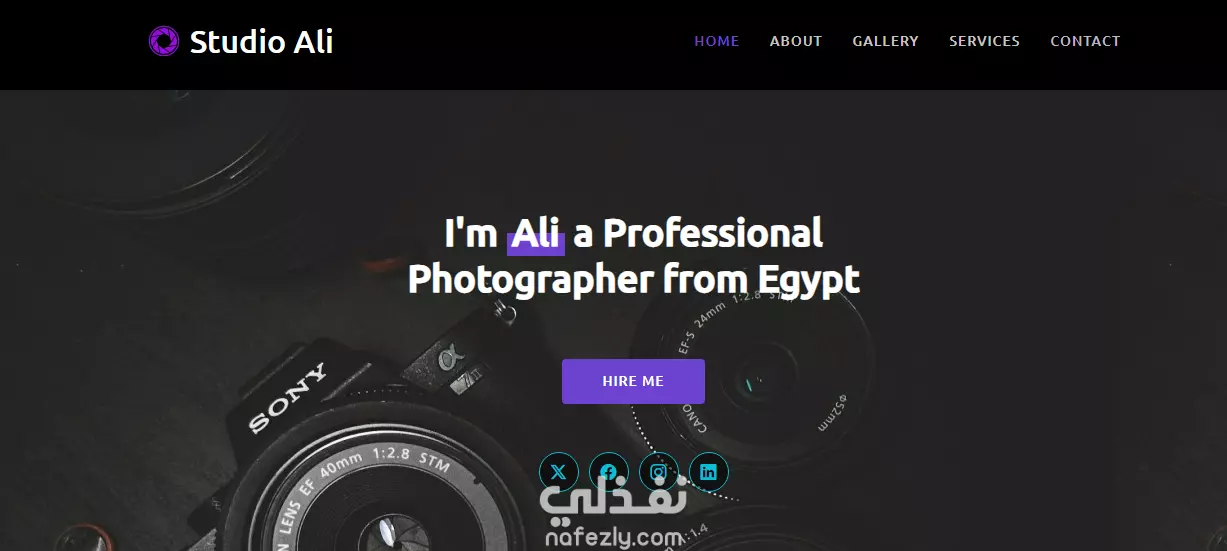Click the heading line 'Photographer from Egypt'
The image size is (1227, 551).
tap(634, 279)
